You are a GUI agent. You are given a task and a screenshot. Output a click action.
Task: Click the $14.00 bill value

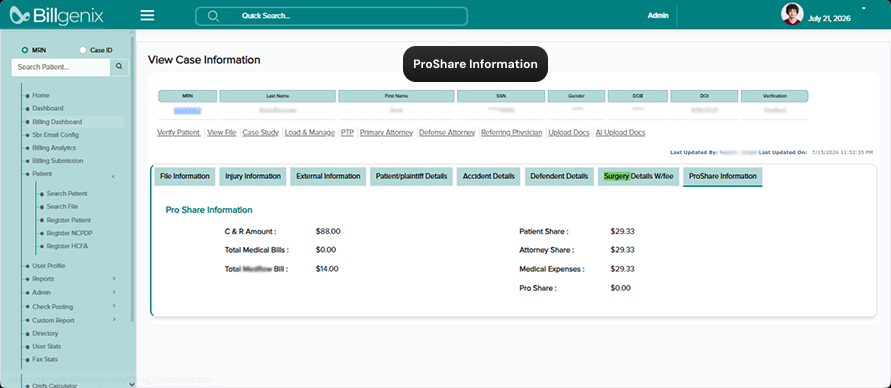[327, 269]
